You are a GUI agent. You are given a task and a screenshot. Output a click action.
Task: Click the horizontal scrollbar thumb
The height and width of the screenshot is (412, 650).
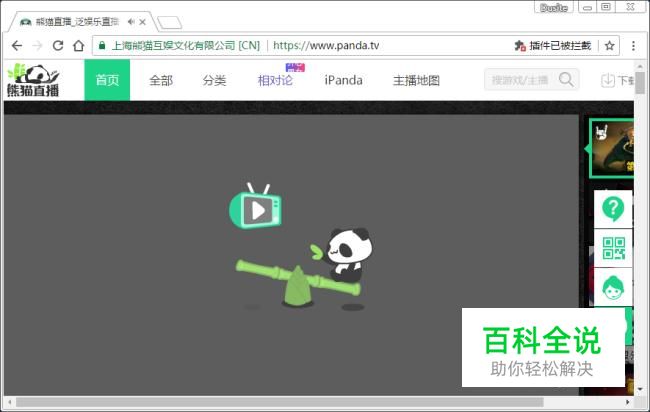point(280,402)
